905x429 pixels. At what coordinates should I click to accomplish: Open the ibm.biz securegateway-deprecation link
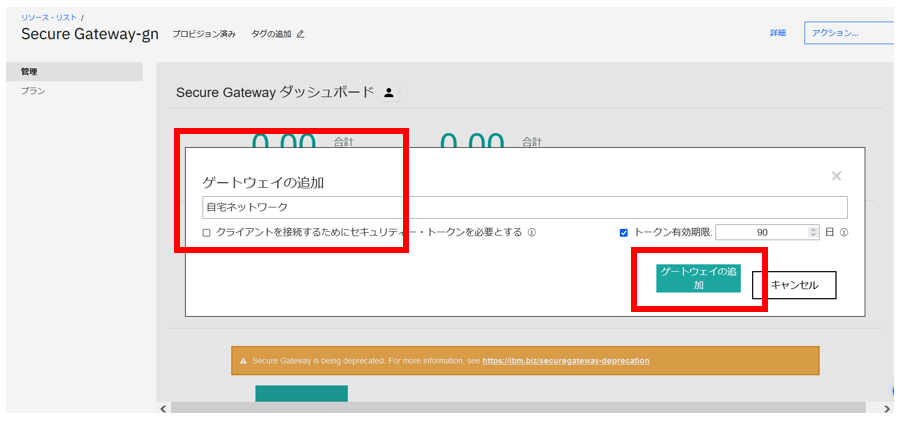pyautogui.click(x=566, y=361)
